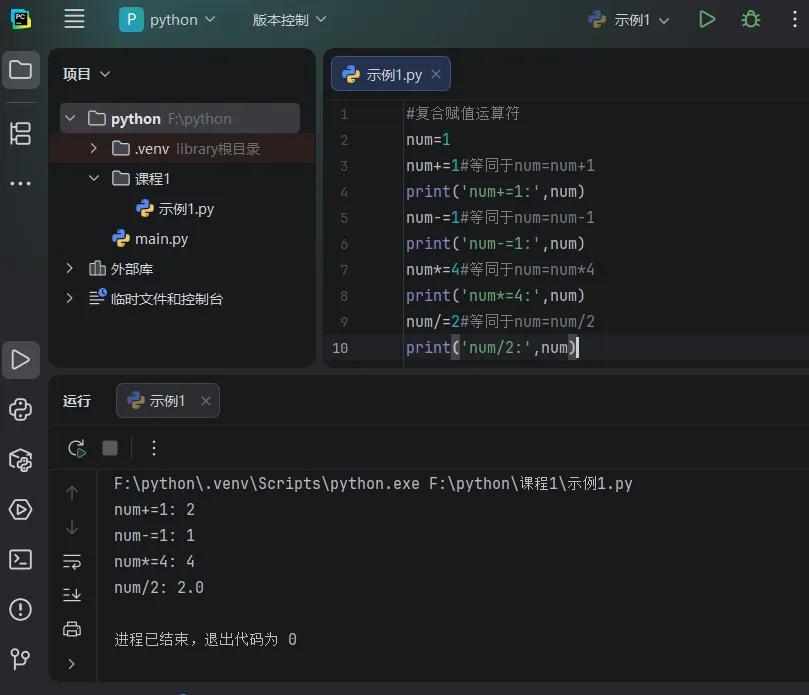809x695 pixels.
Task: Expand the .venv folder
Action: pos(93,148)
